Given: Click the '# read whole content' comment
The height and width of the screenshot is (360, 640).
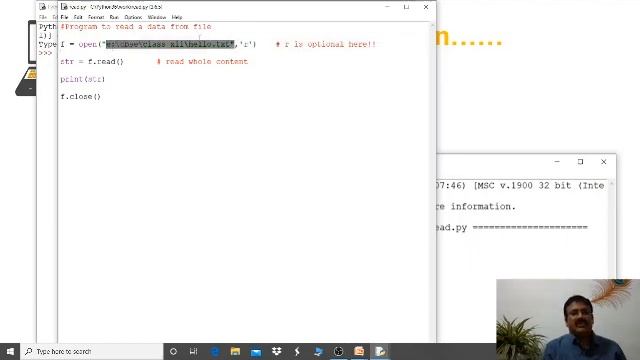Looking at the screenshot, I should (202, 62).
